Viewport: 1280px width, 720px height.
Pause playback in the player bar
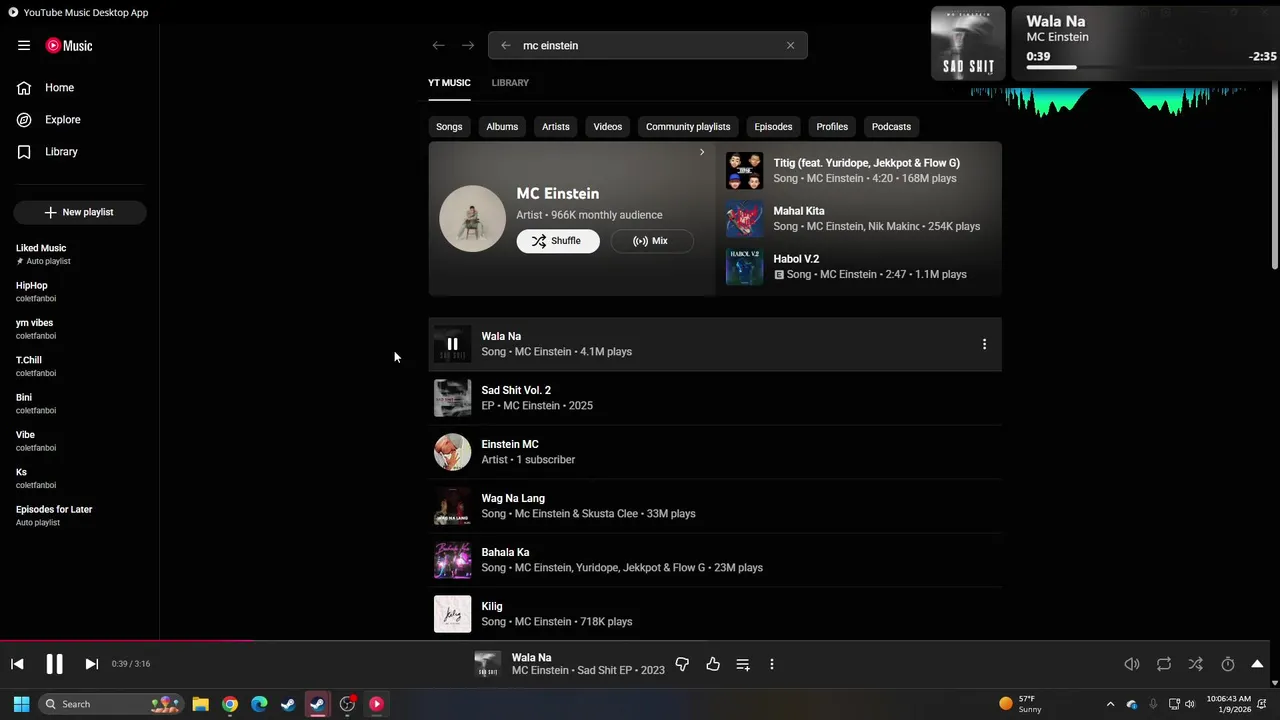(54, 664)
